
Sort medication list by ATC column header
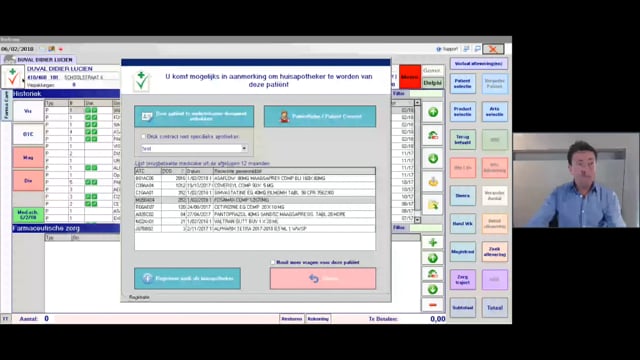pyautogui.click(x=148, y=171)
